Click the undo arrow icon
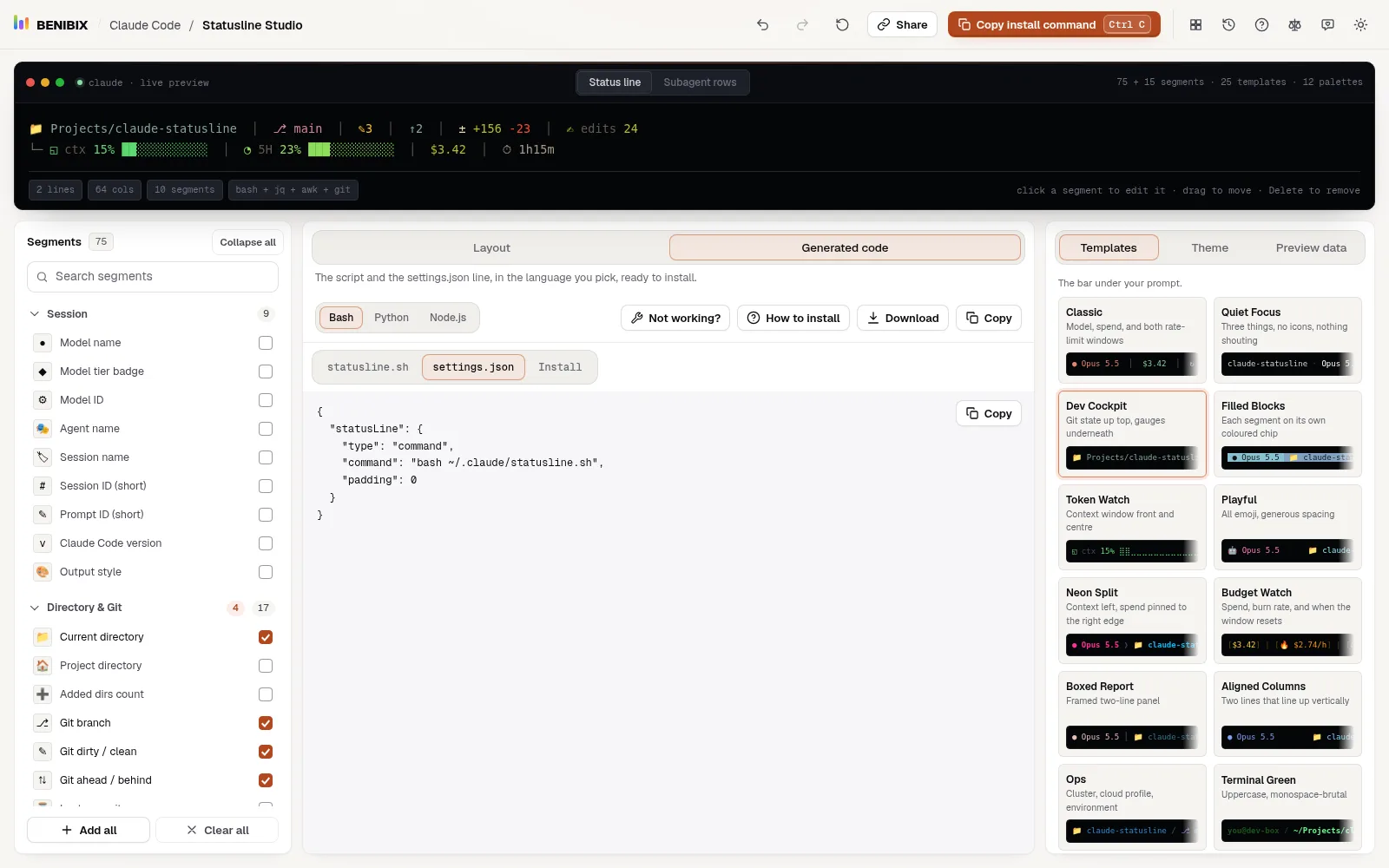This screenshot has height=868, width=1389. pyautogui.click(x=762, y=25)
